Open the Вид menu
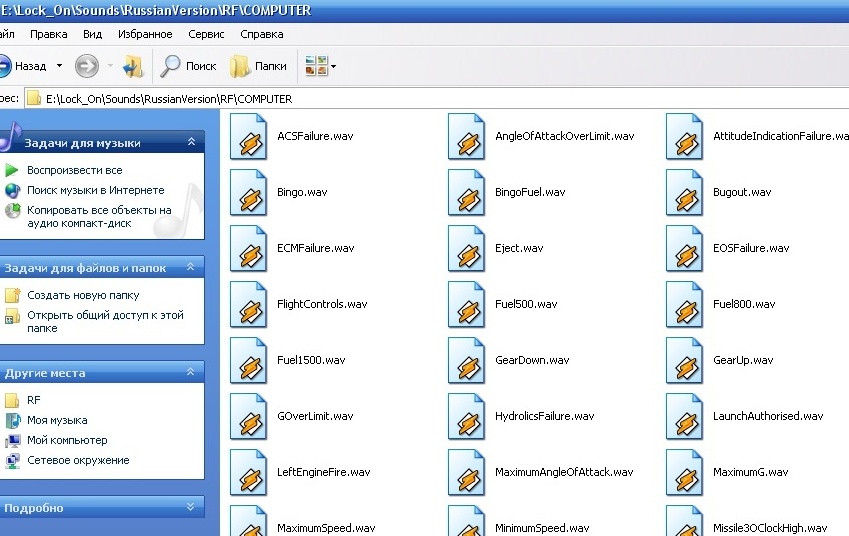The image size is (849, 536). [93, 34]
